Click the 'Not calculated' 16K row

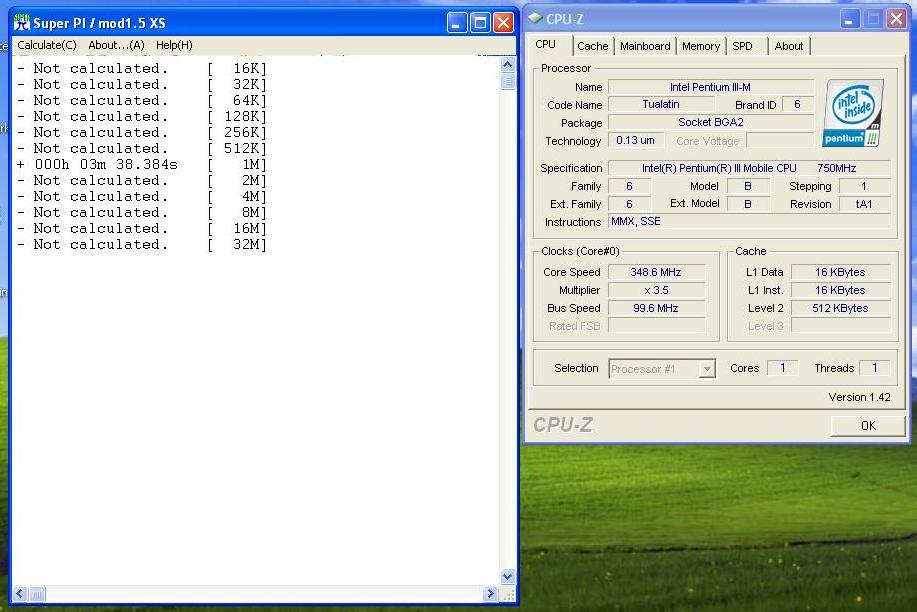142,68
